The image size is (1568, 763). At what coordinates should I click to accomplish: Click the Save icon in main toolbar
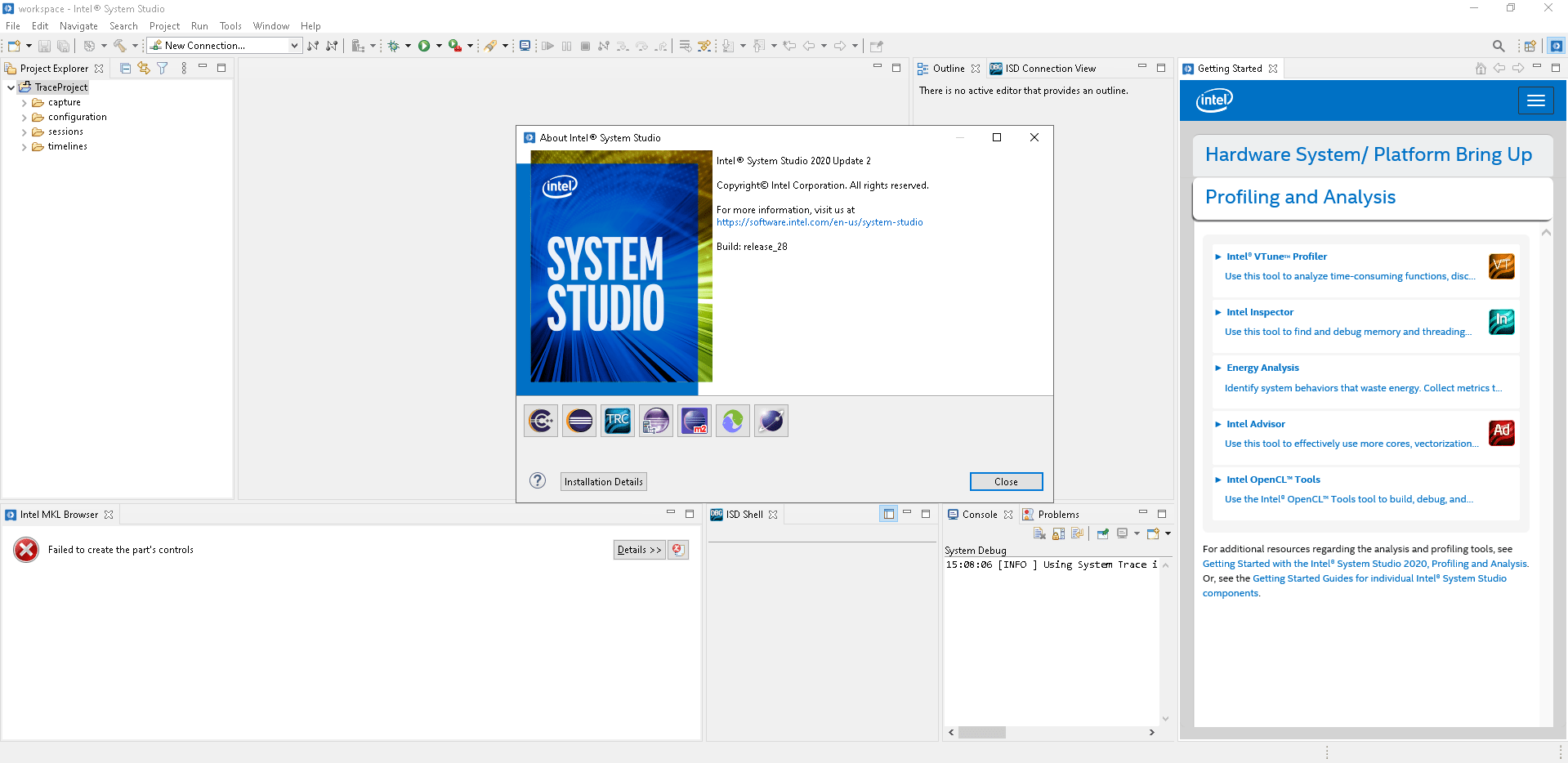(45, 46)
